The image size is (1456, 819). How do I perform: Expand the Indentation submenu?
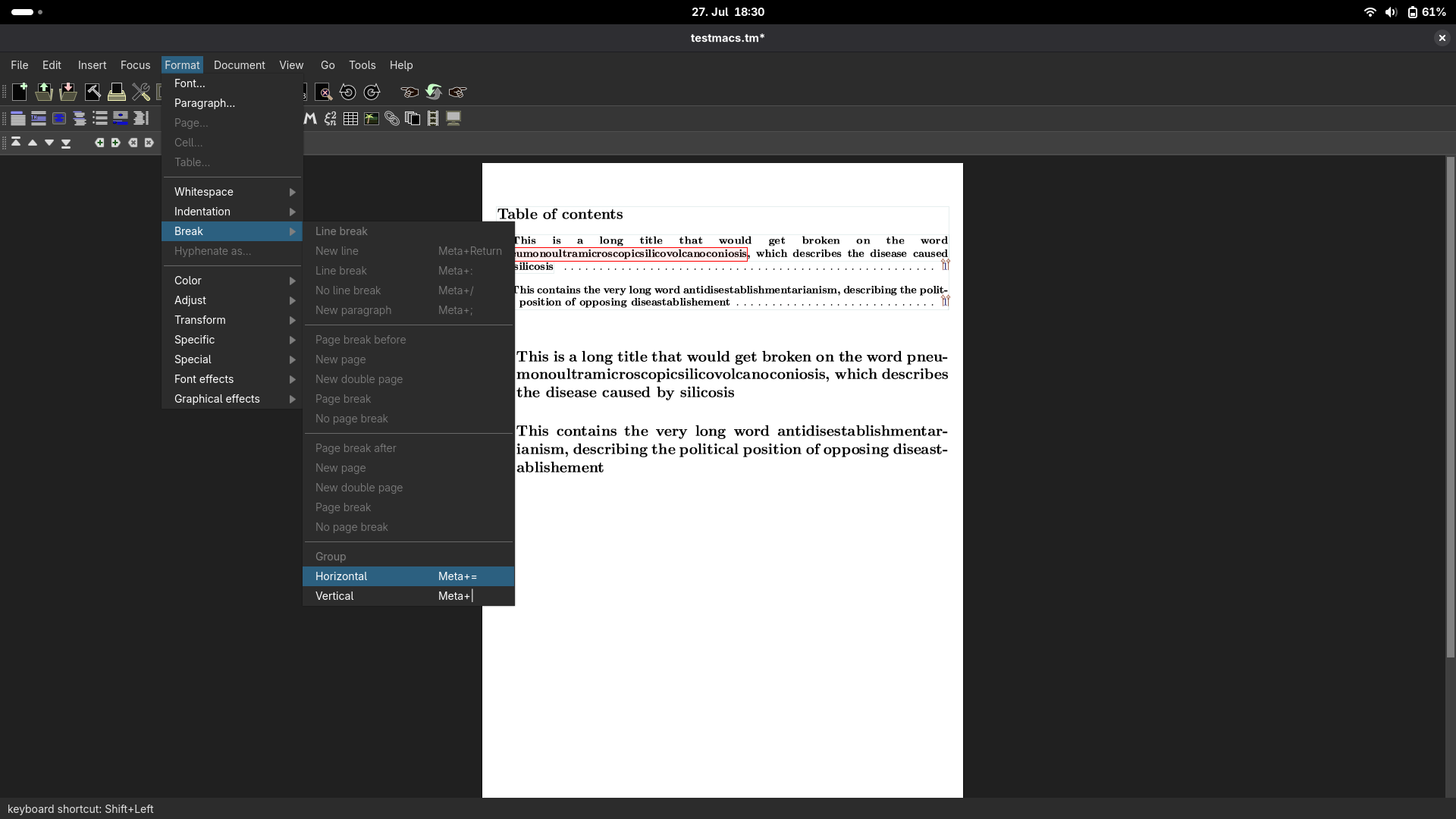click(232, 212)
